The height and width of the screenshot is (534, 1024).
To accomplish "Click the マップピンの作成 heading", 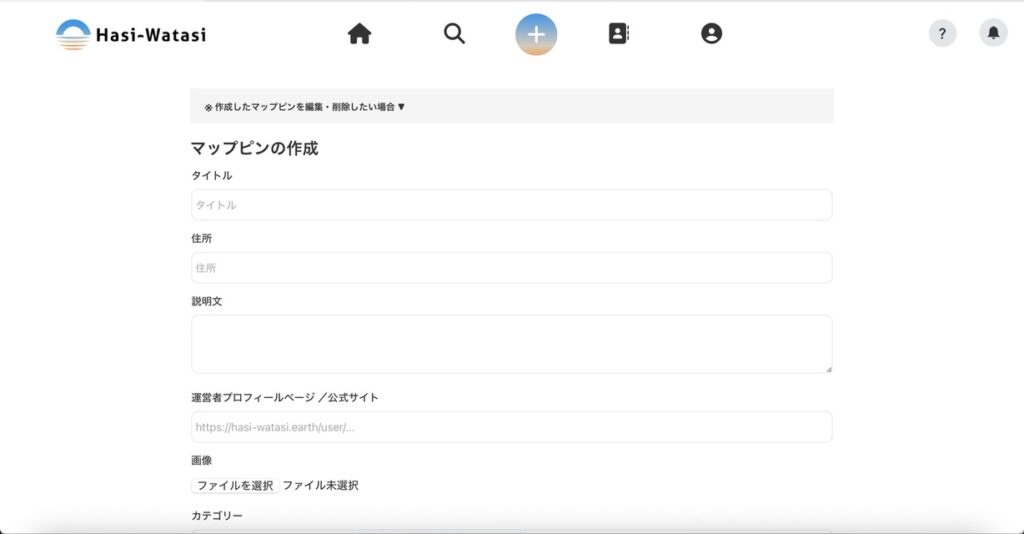I will pyautogui.click(x=254, y=148).
